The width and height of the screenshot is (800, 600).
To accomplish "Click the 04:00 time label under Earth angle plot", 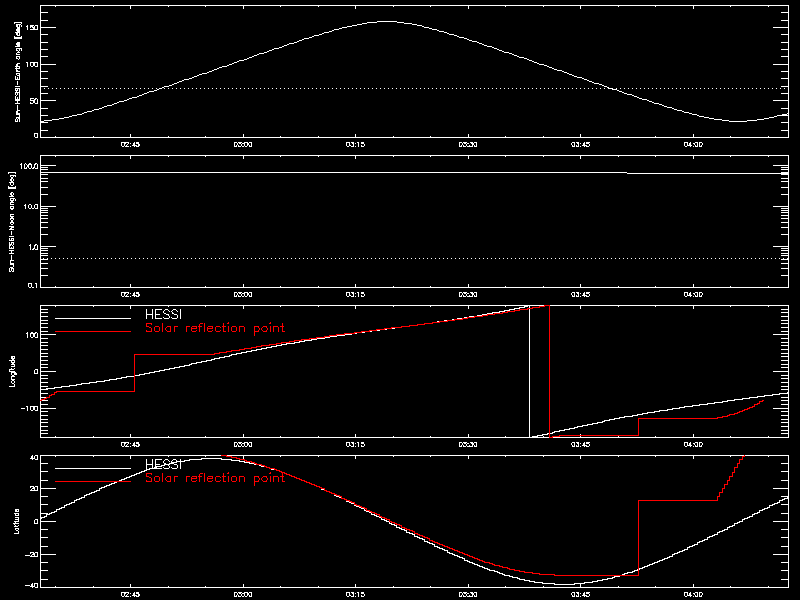I will pos(693,145).
